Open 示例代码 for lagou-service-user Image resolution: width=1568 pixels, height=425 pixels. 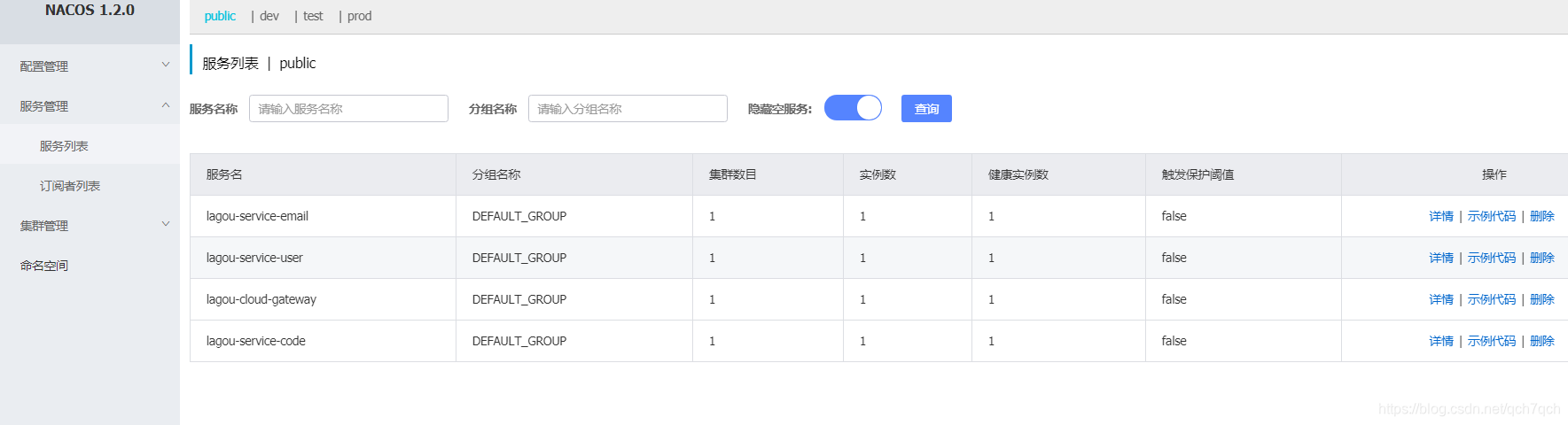(x=1492, y=258)
